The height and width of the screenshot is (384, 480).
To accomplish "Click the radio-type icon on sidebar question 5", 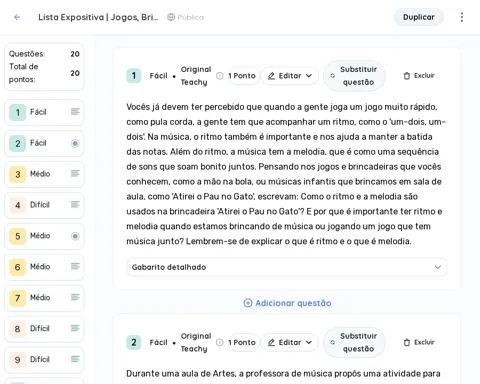I will (75, 236).
